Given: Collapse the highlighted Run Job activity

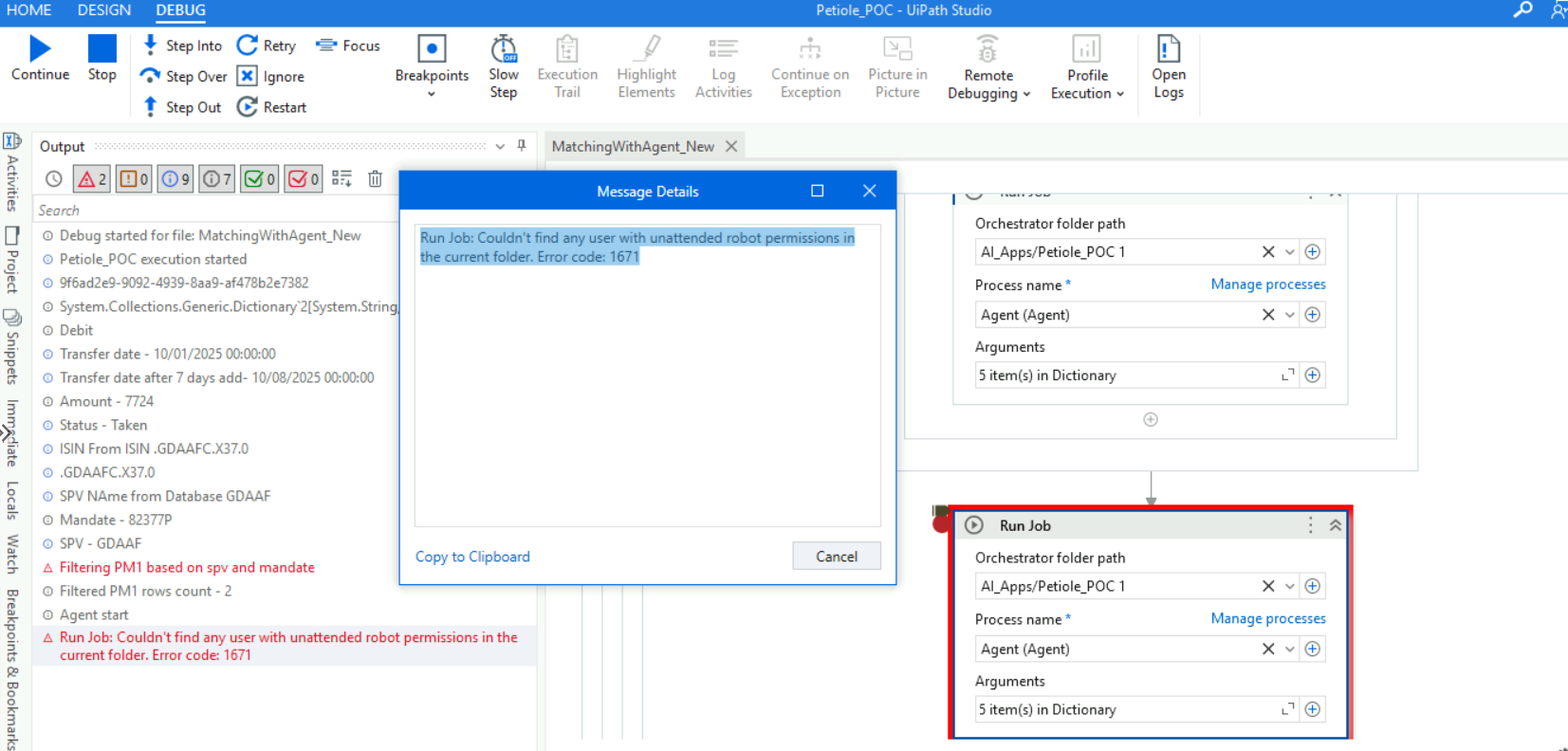Looking at the screenshot, I should (1336, 525).
